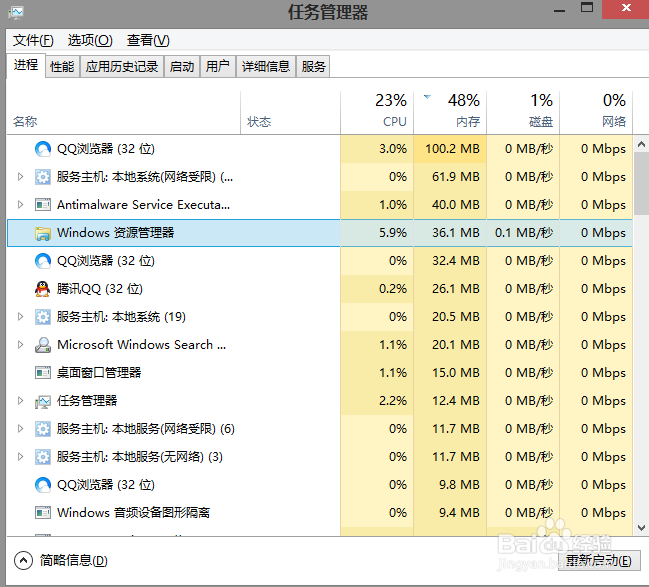
Task: Open the 查看(V) menu
Action: coord(148,41)
